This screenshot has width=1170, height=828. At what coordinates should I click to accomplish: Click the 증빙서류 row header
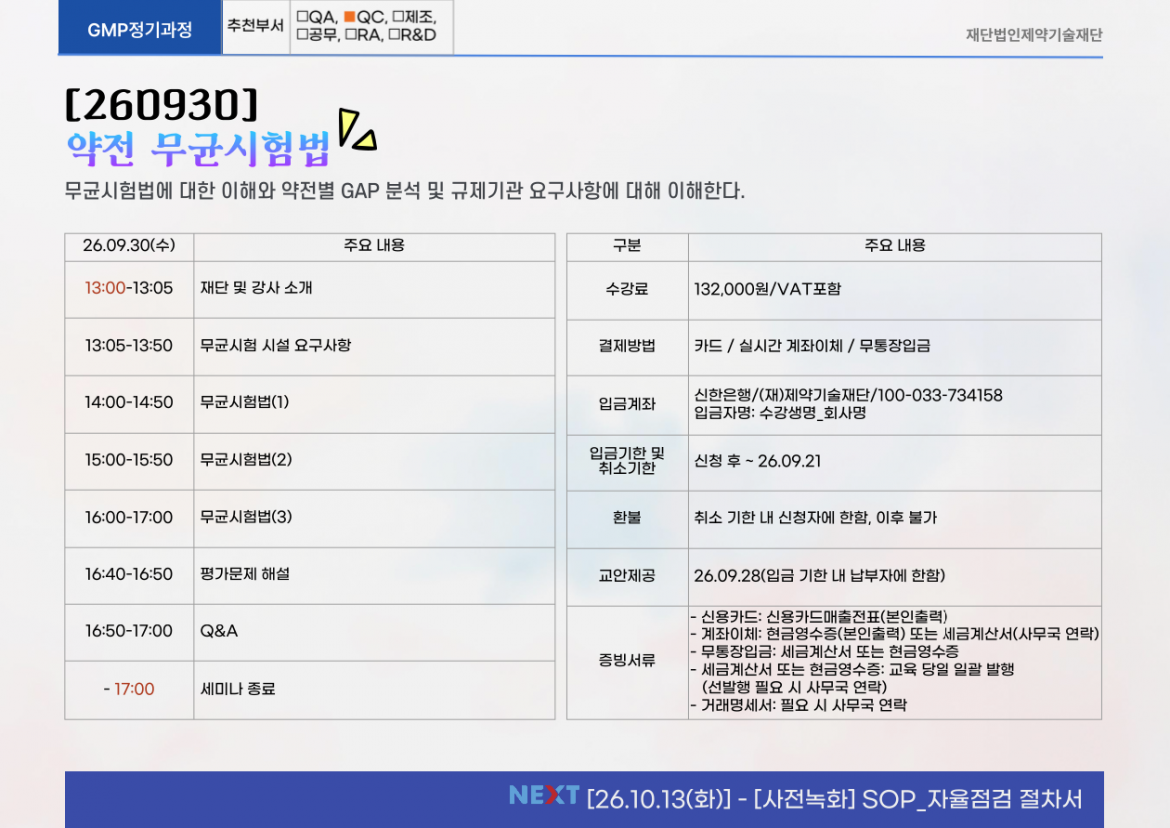click(627, 661)
